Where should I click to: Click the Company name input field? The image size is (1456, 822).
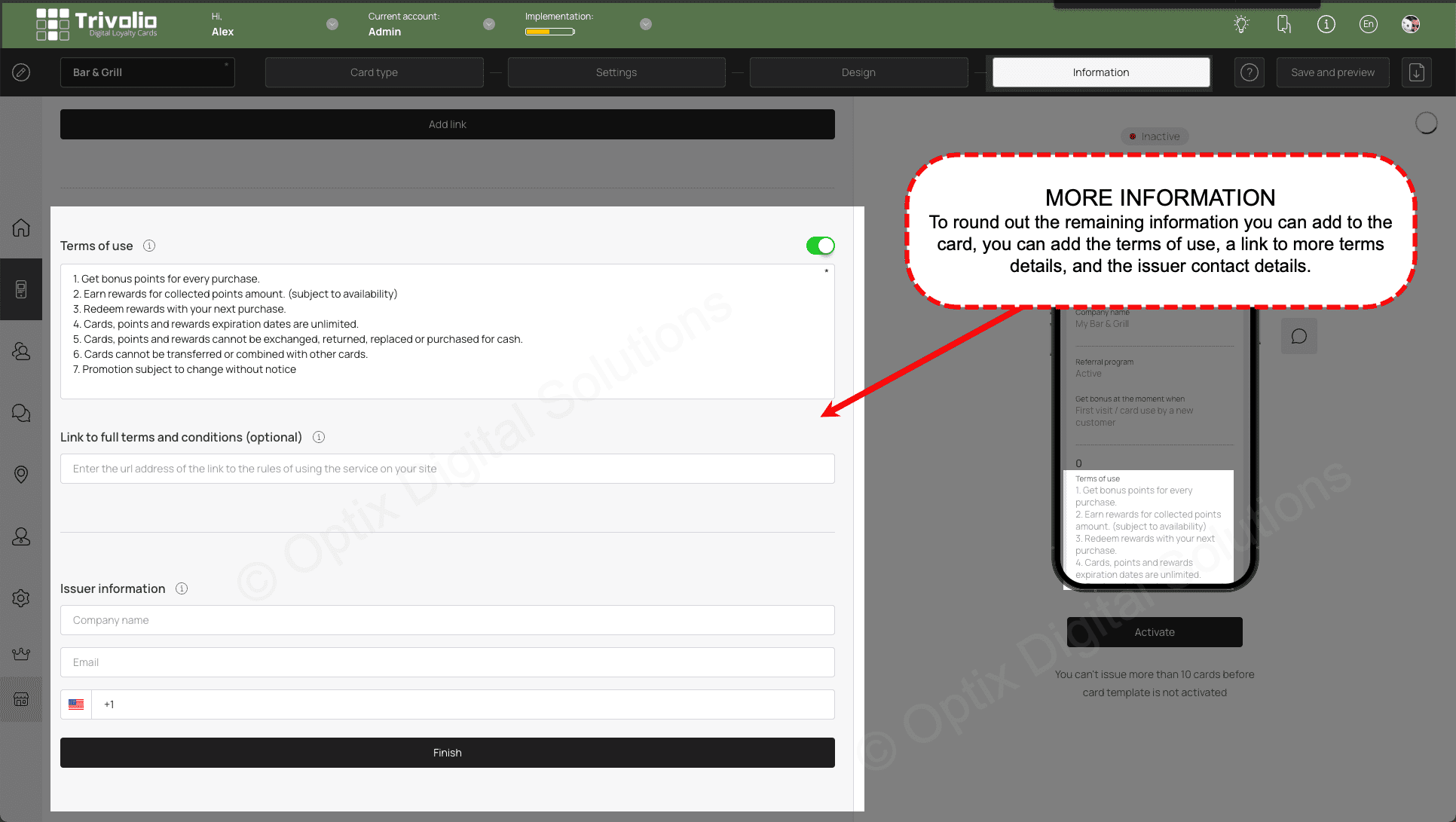point(447,619)
